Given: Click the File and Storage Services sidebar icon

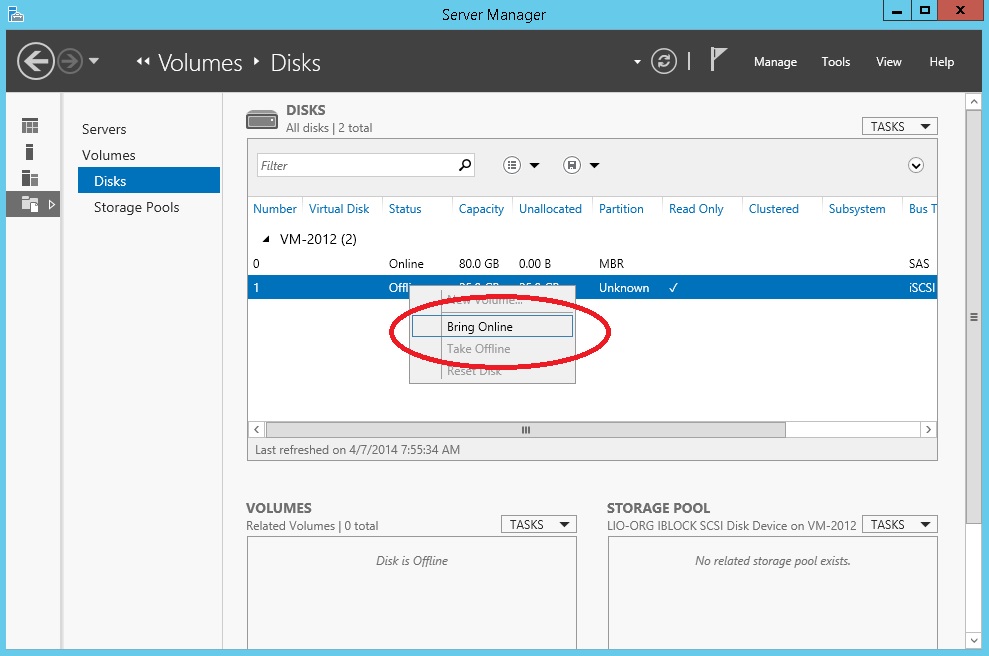Looking at the screenshot, I should click(30, 205).
